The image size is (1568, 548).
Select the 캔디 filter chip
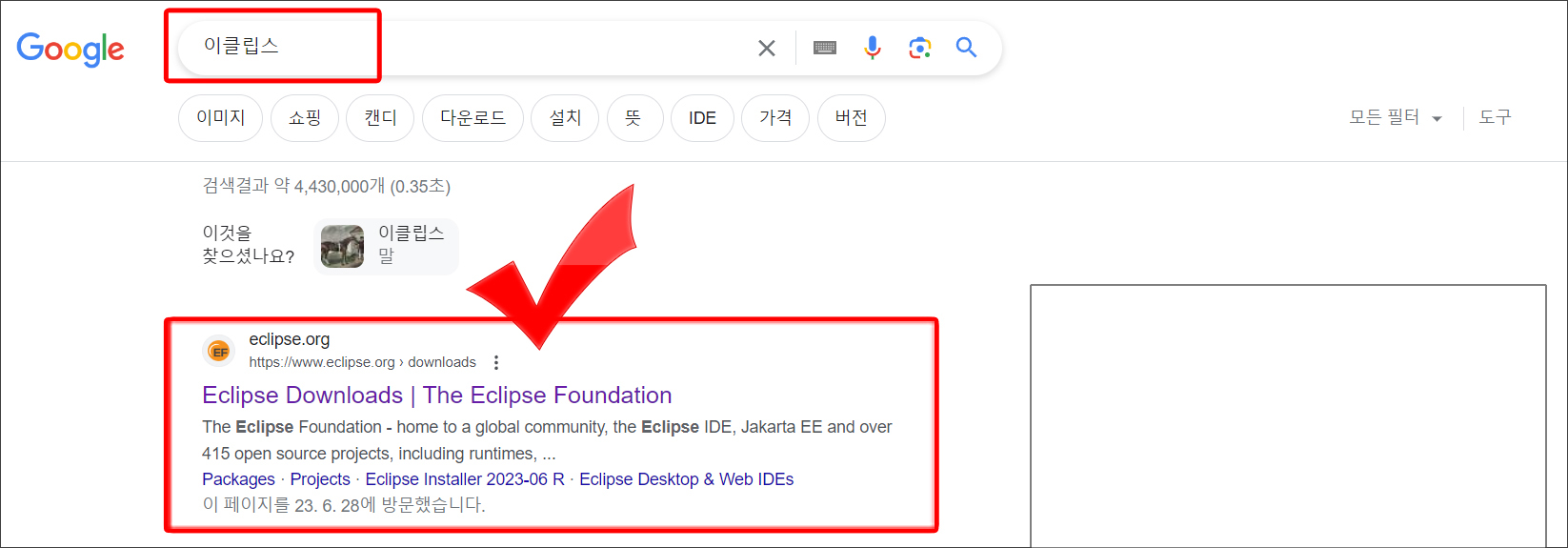pyautogui.click(x=380, y=118)
